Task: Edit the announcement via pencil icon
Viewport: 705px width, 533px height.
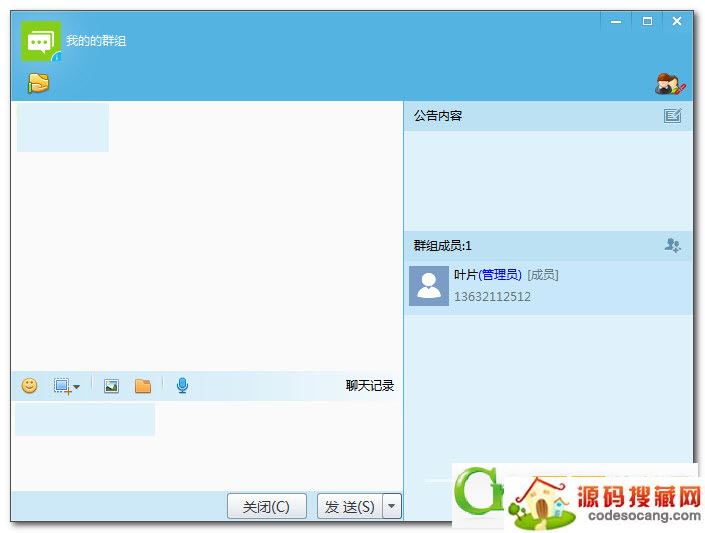Action: pyautogui.click(x=672, y=116)
